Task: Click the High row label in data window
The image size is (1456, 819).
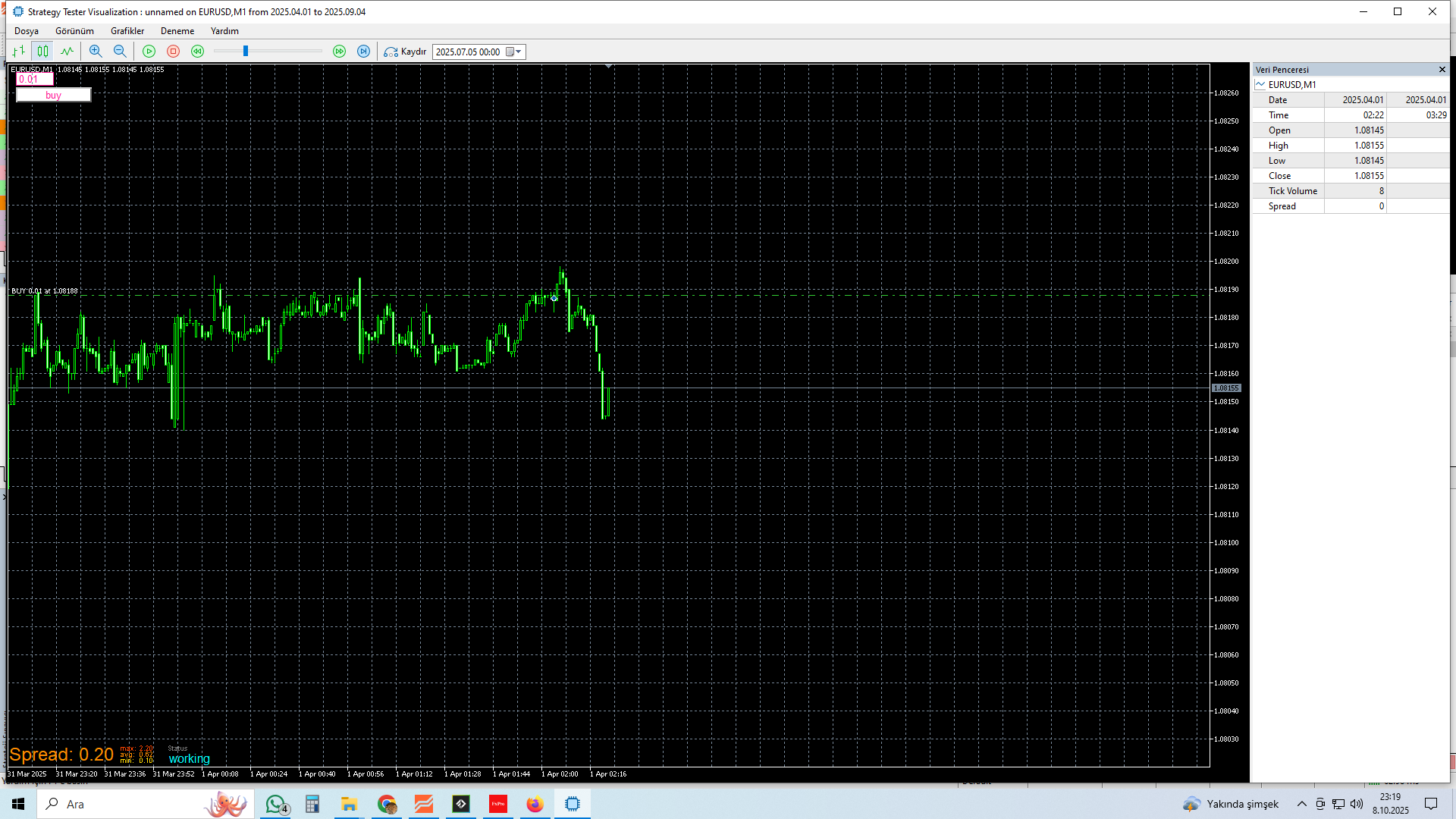Action: (1279, 146)
